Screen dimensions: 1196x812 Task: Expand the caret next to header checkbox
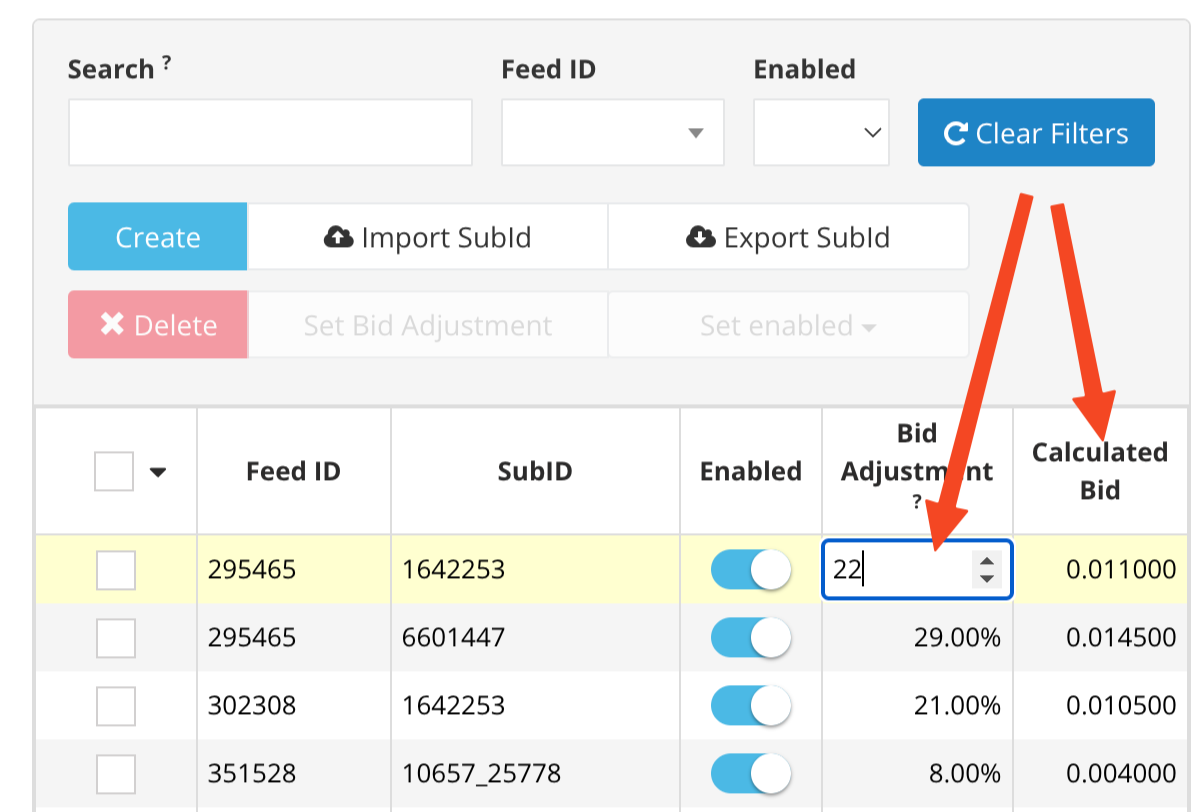(158, 472)
